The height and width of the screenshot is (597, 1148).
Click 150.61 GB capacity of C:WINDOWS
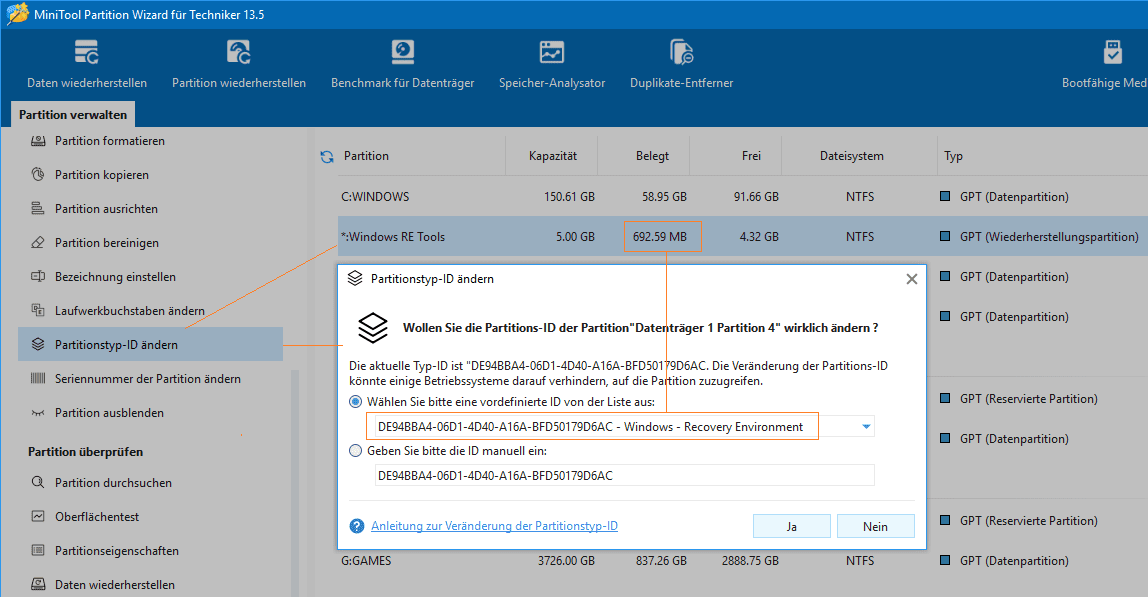pos(569,196)
